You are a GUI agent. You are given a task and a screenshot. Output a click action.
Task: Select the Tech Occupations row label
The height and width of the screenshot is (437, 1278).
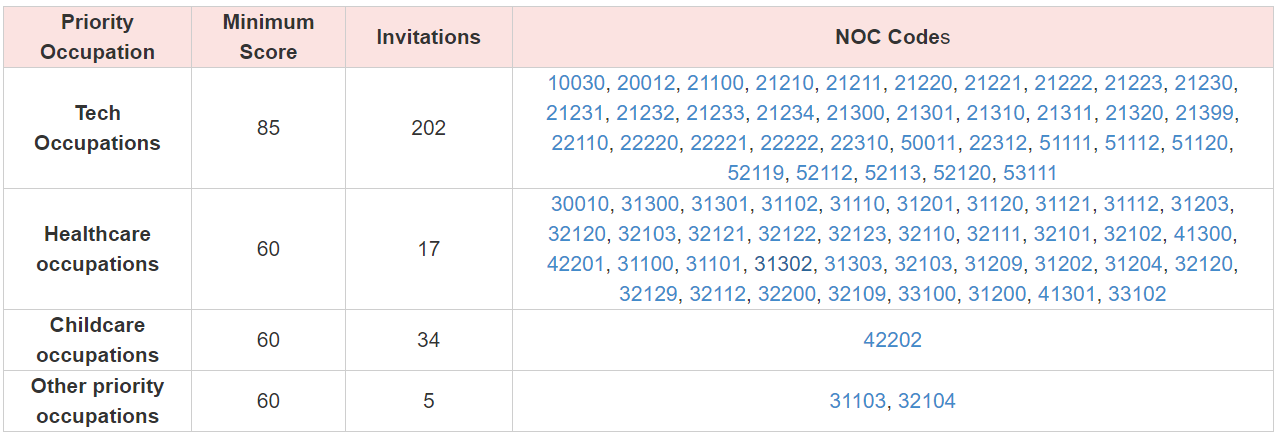[97, 128]
